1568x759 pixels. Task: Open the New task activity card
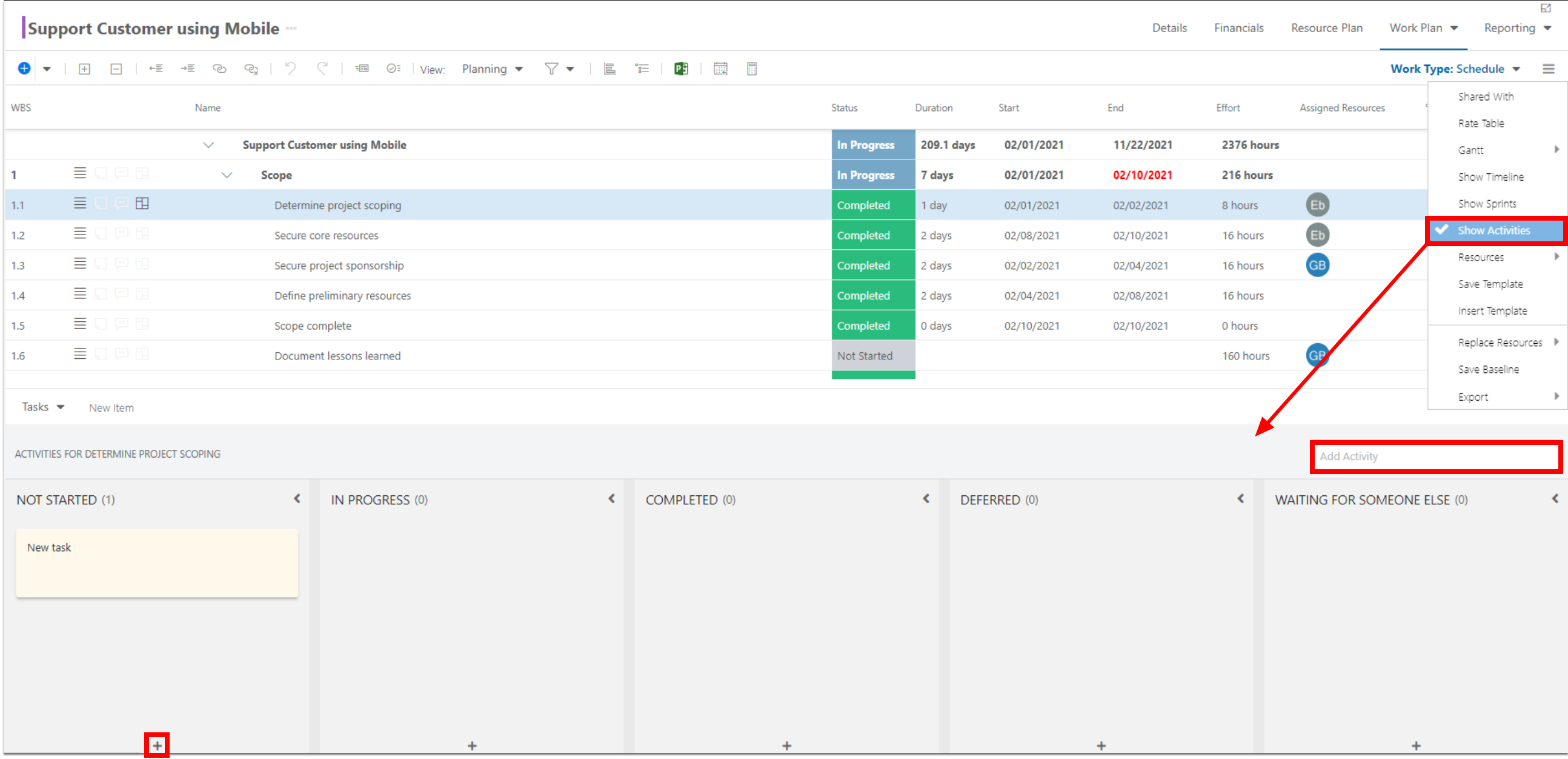[157, 562]
